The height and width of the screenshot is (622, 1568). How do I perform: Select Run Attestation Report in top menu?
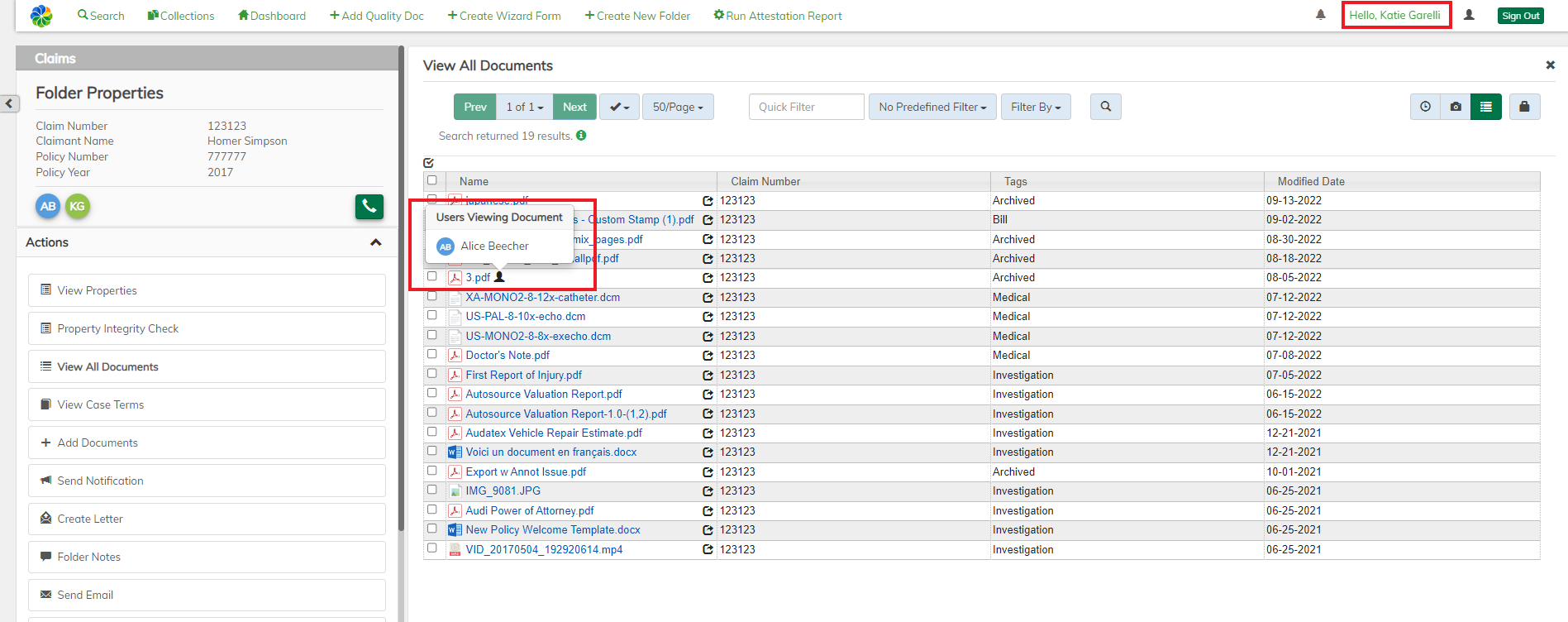pos(778,16)
